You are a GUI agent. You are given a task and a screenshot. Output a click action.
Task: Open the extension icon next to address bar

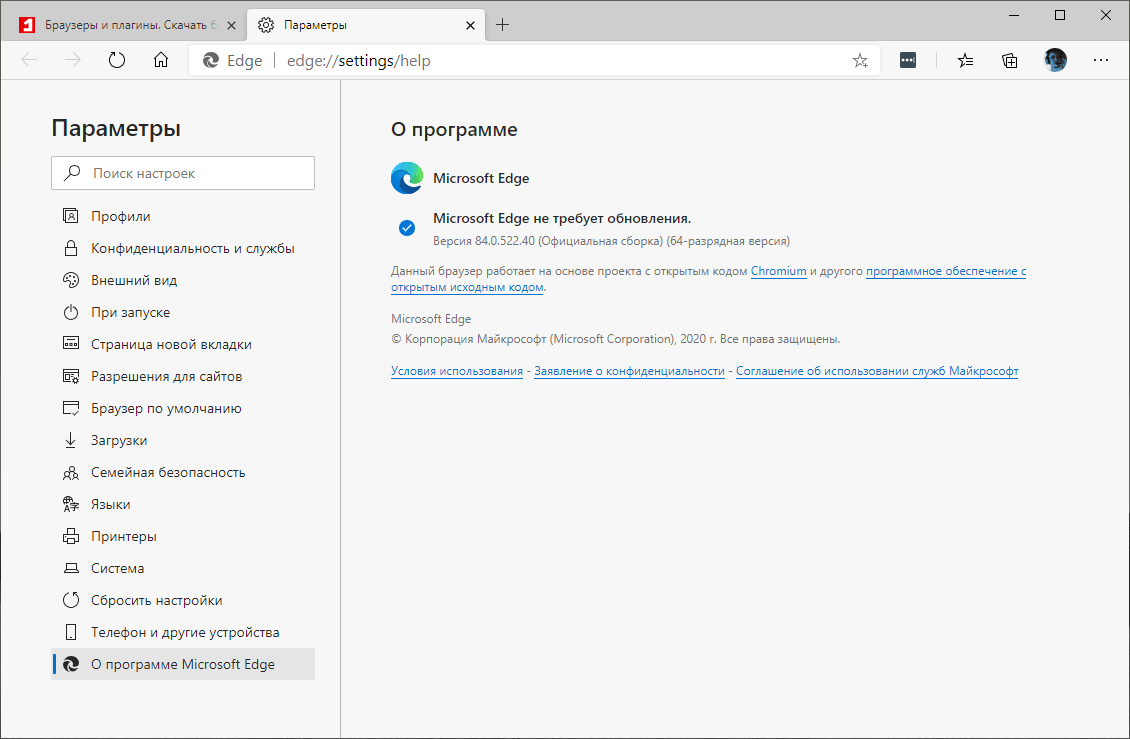pos(907,60)
